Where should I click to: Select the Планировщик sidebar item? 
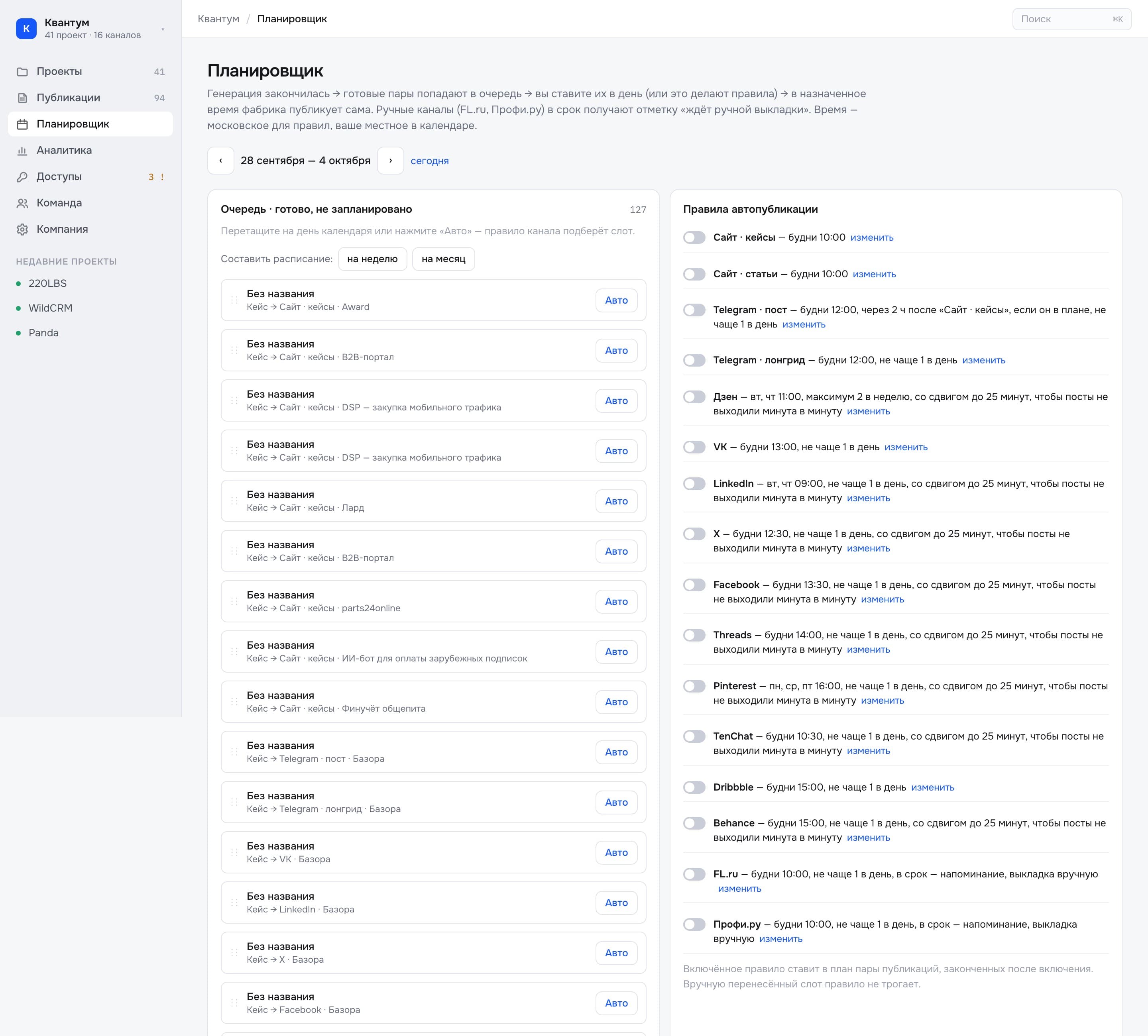90,124
